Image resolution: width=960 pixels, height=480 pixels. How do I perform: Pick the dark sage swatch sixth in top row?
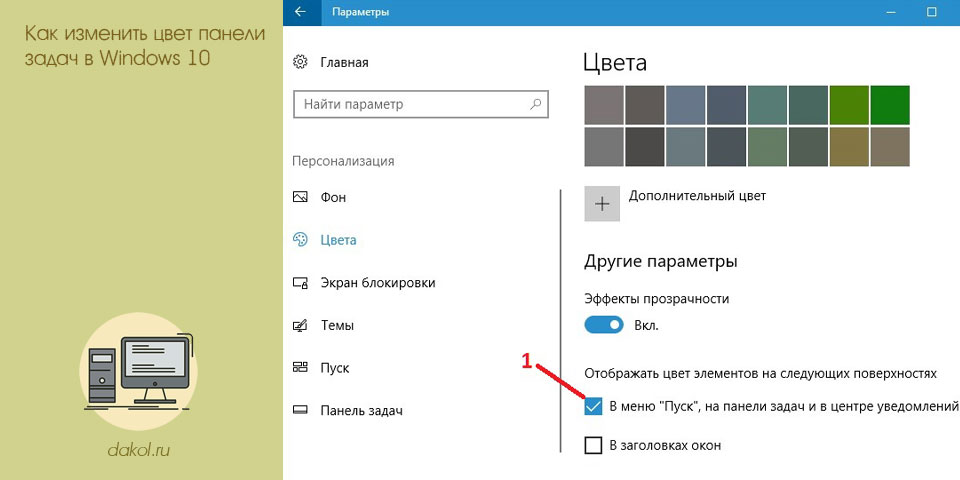pos(808,105)
